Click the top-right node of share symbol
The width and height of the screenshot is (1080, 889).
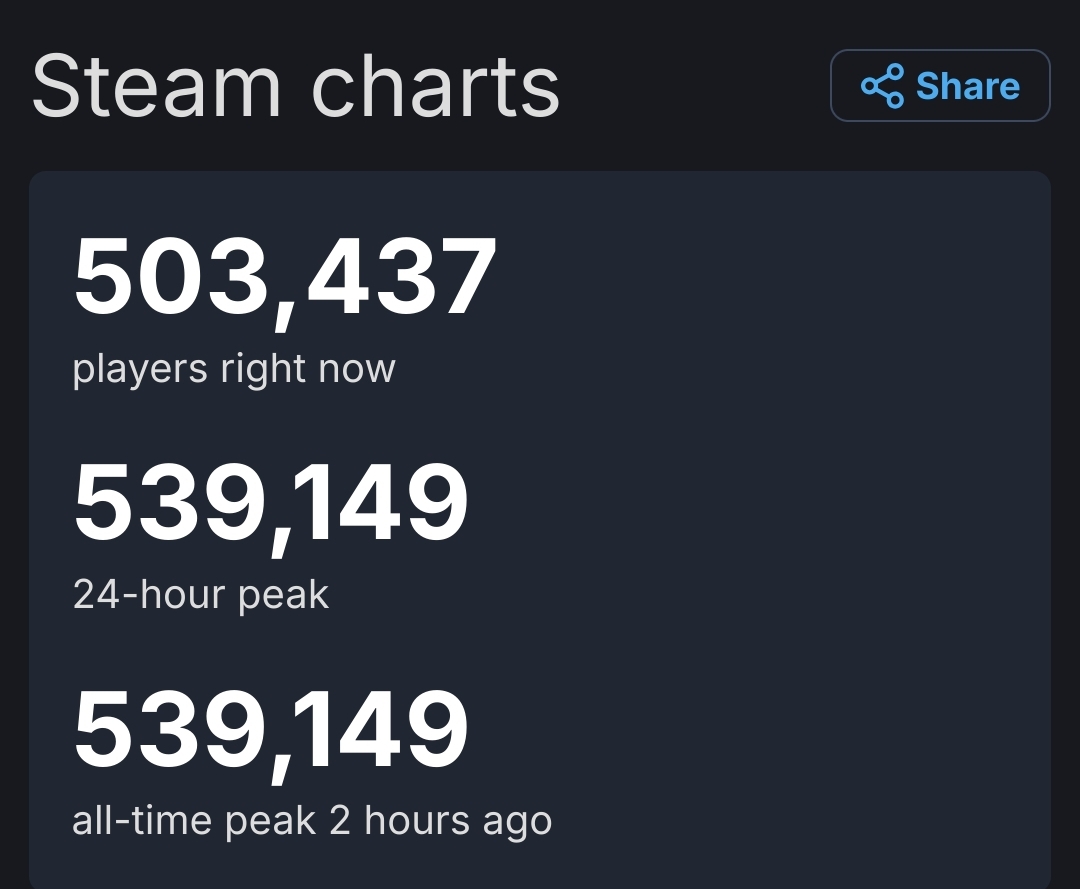[895, 70]
